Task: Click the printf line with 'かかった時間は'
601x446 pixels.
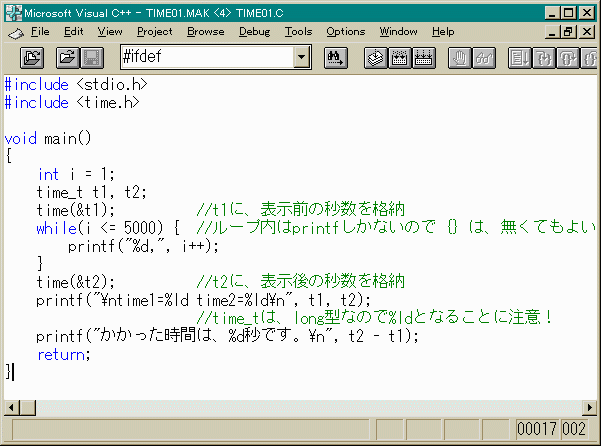Action: tap(228, 336)
